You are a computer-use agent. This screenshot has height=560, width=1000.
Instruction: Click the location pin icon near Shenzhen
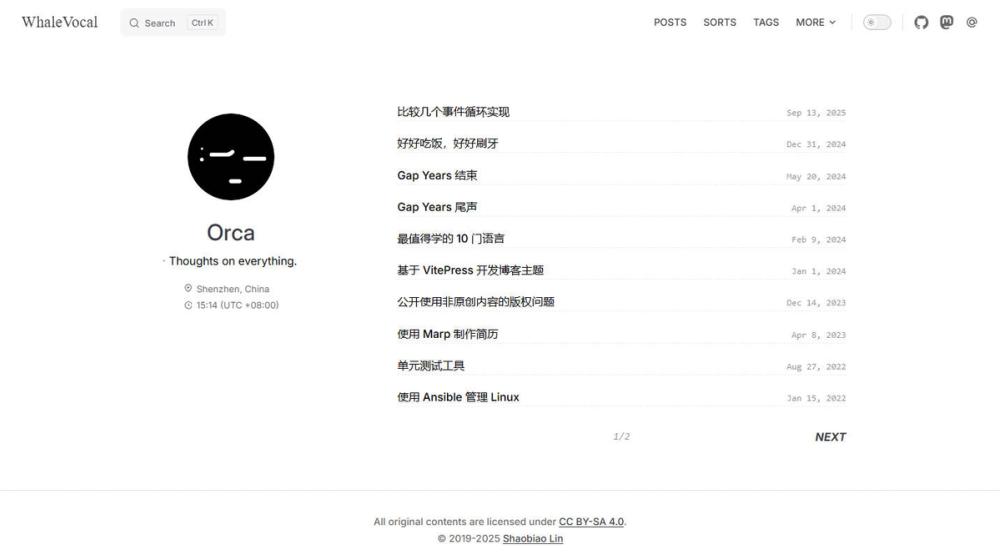pyautogui.click(x=188, y=288)
